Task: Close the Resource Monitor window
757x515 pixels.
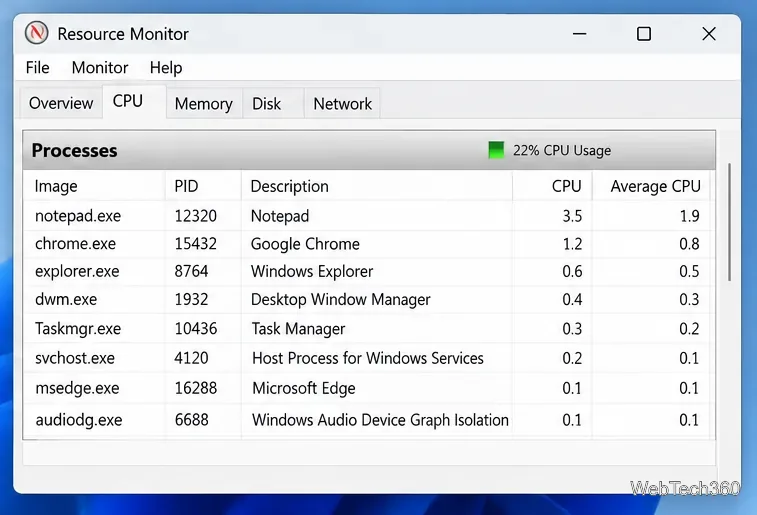Action: [x=709, y=34]
